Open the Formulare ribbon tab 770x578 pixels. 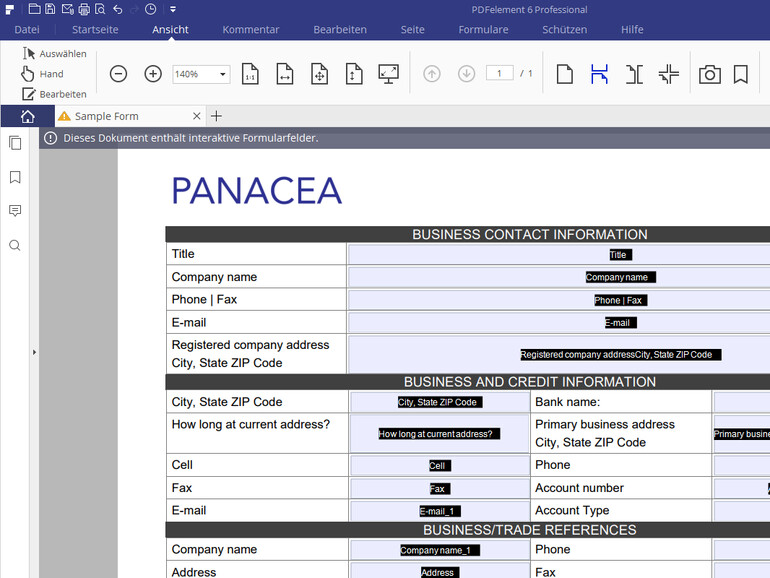coord(484,29)
